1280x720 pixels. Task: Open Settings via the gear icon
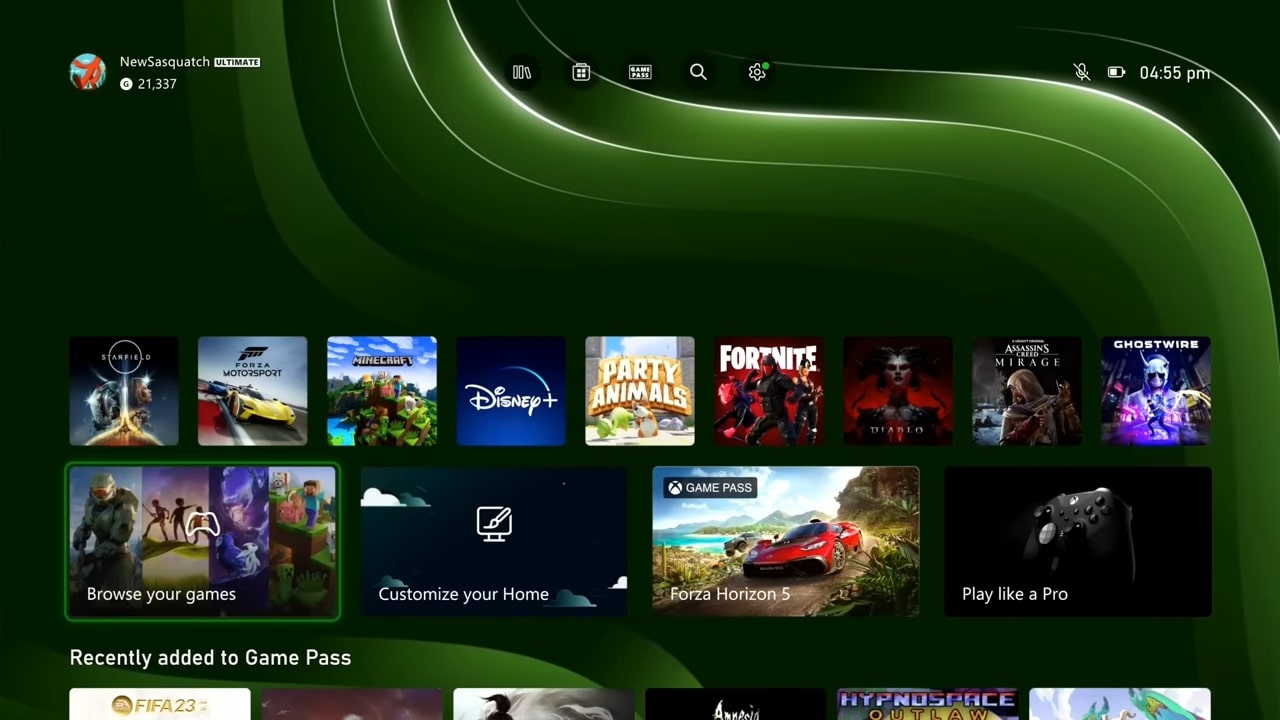click(756, 72)
